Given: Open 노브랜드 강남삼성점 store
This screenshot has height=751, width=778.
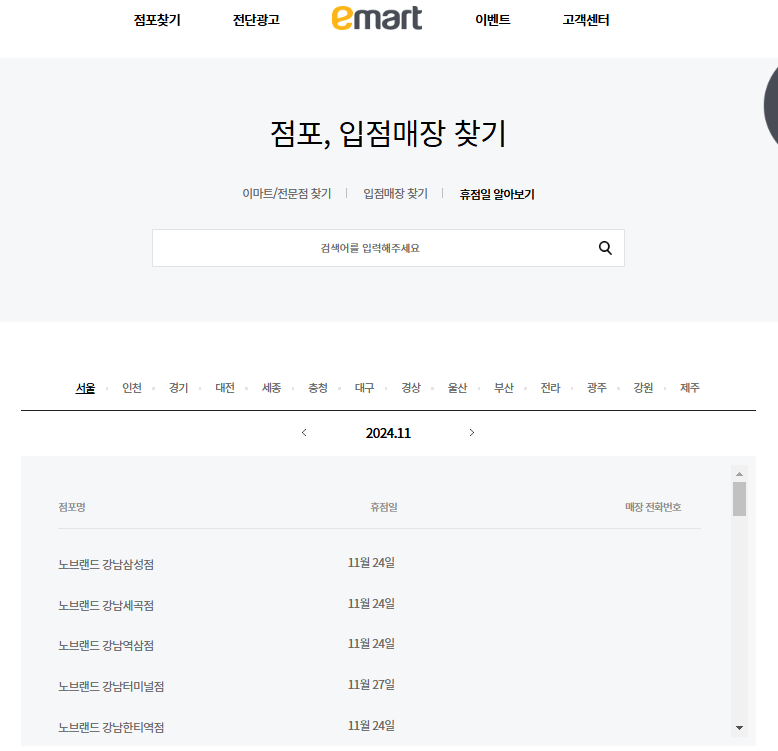Looking at the screenshot, I should (106, 564).
